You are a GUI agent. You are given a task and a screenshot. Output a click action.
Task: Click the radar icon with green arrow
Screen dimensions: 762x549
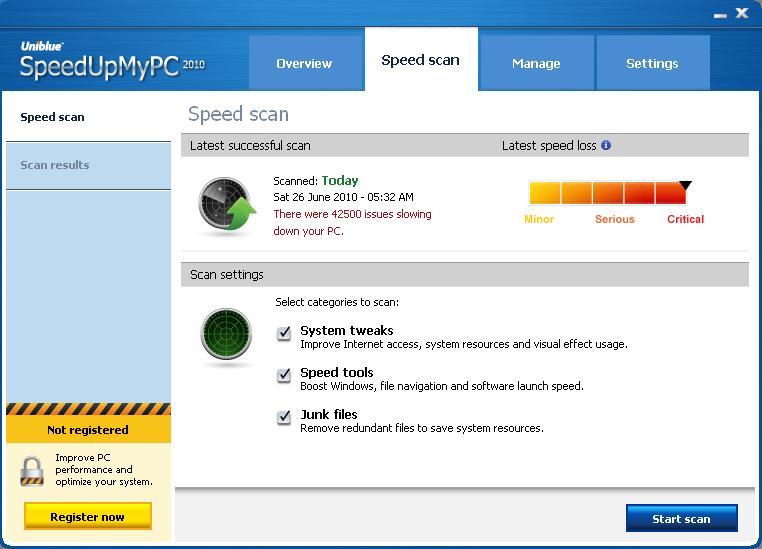tap(227, 204)
